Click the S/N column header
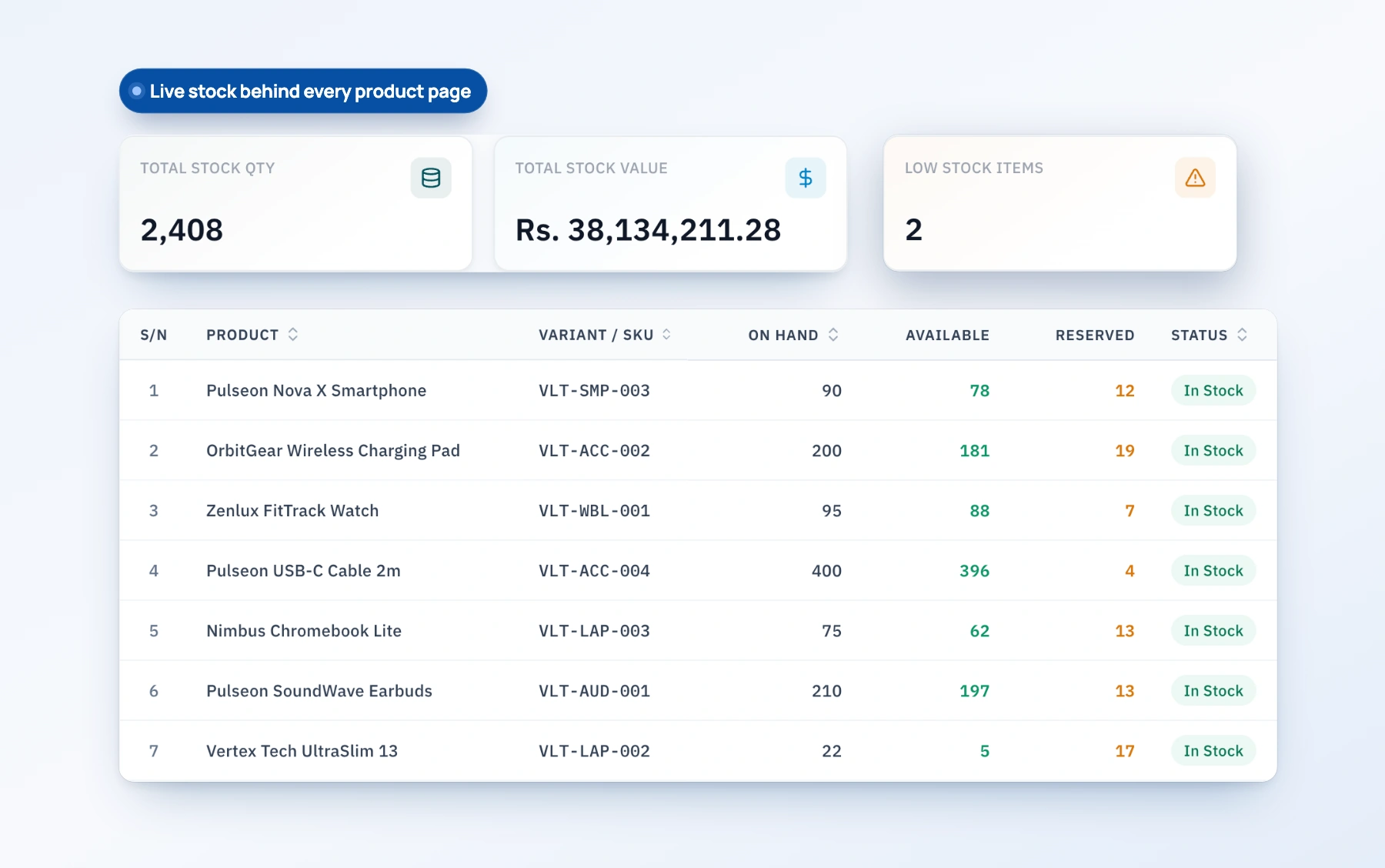Viewport: 1385px width, 868px height. tap(154, 335)
